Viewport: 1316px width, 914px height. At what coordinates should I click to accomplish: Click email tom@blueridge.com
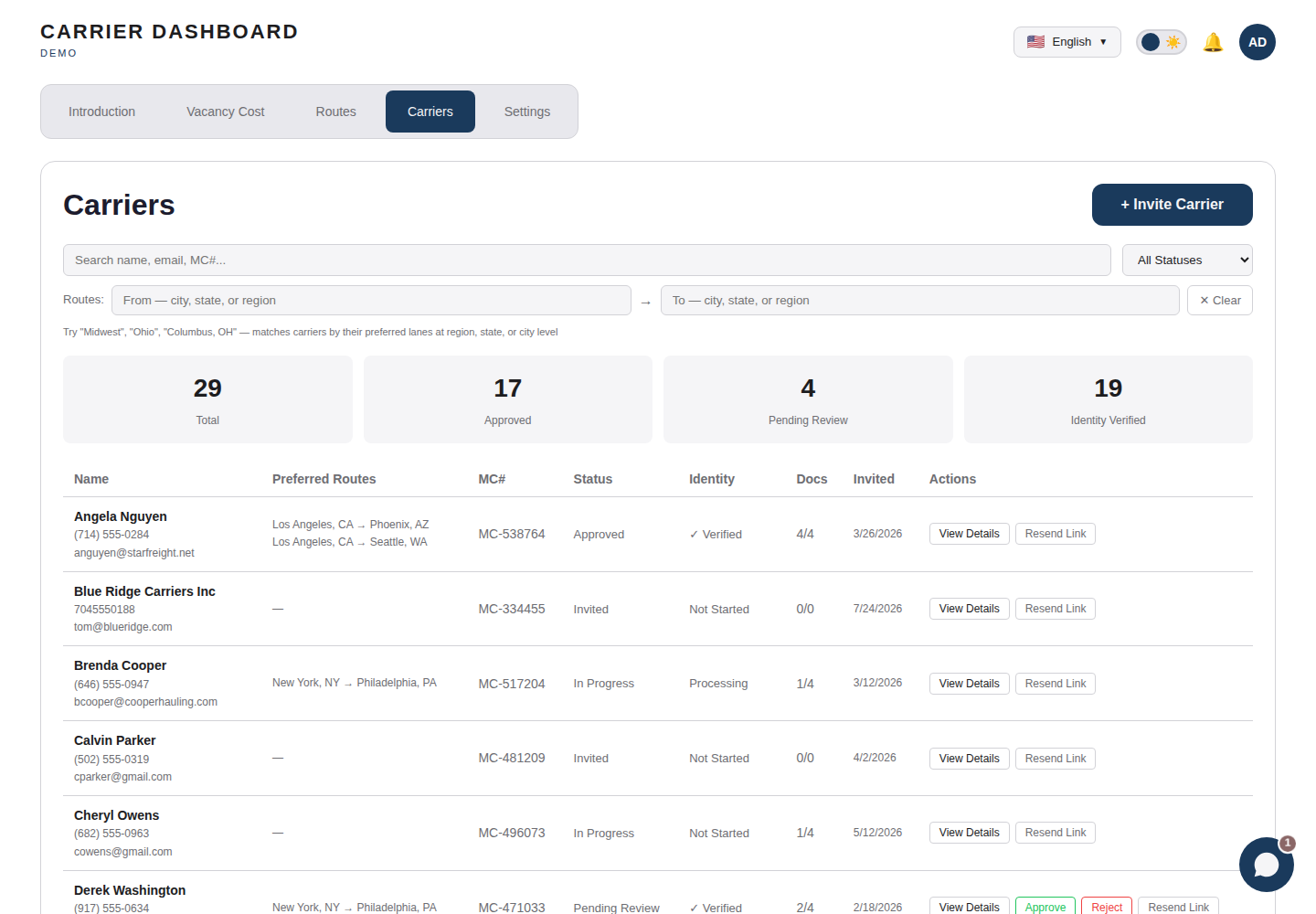click(123, 627)
